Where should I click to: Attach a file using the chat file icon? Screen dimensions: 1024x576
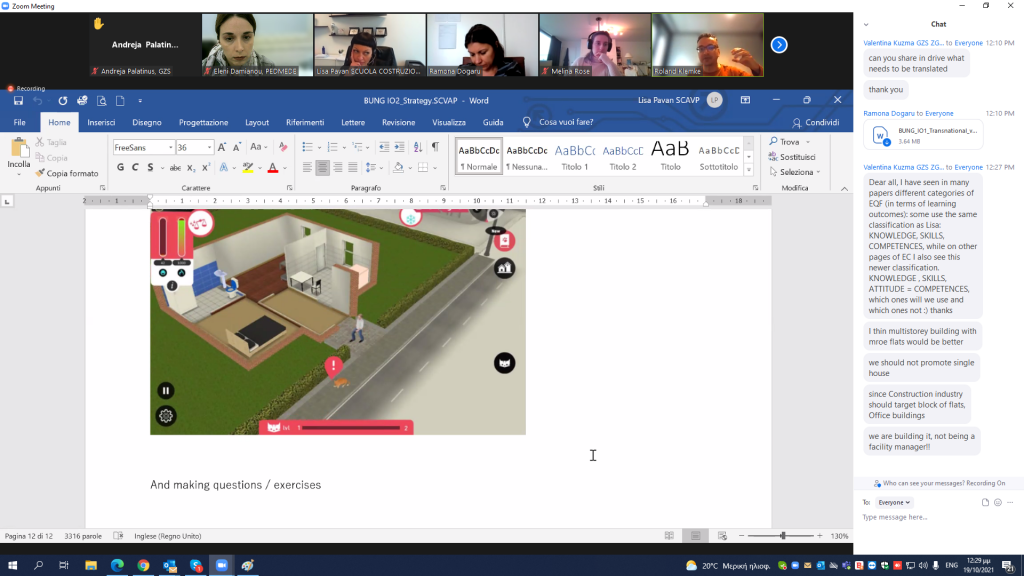[x=985, y=502]
